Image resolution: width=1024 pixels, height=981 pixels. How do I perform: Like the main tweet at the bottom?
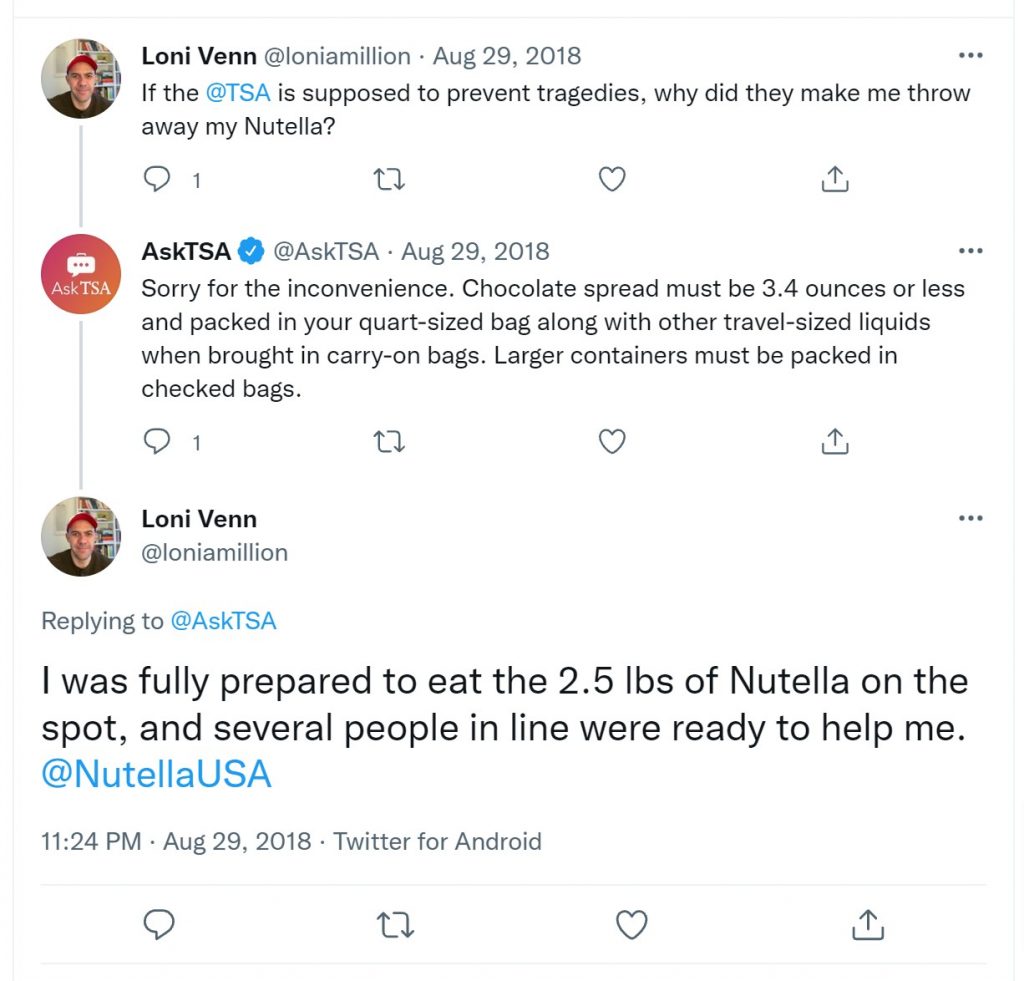pos(632,924)
